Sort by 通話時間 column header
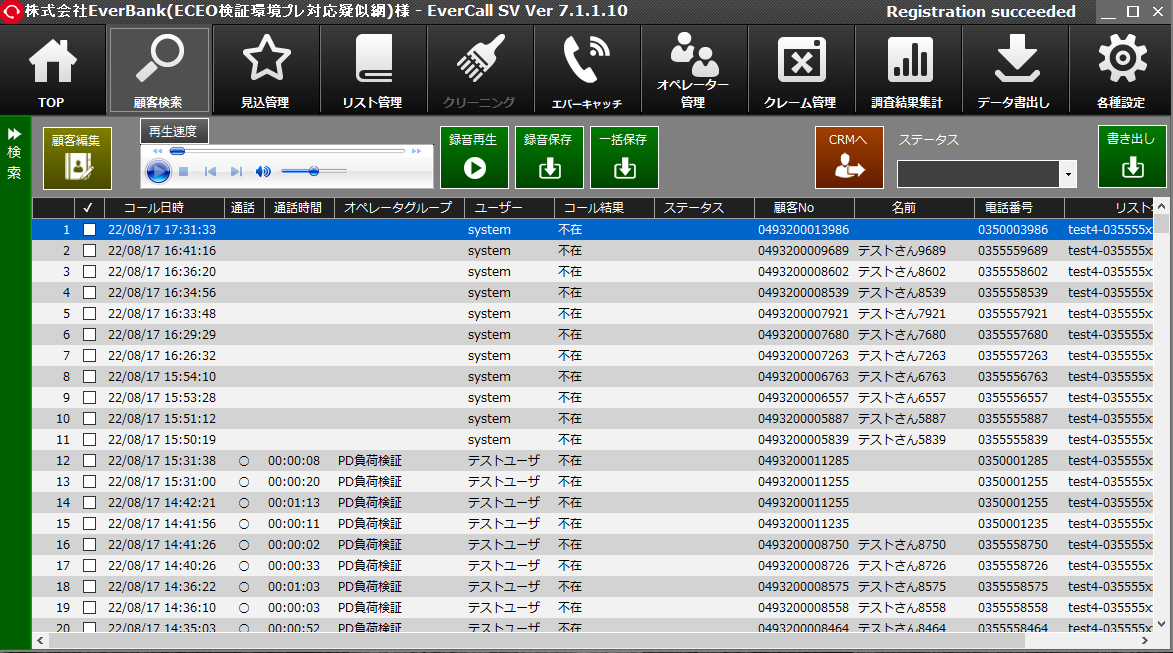 click(x=299, y=208)
